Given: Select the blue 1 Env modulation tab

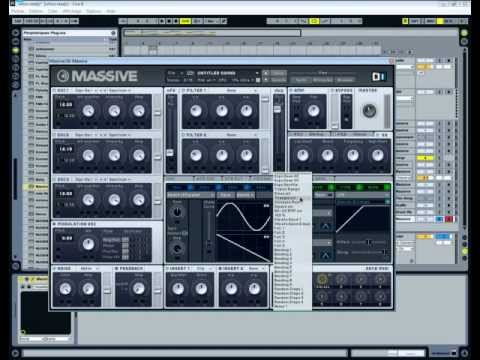Looking at the screenshot, I should click(x=180, y=188).
